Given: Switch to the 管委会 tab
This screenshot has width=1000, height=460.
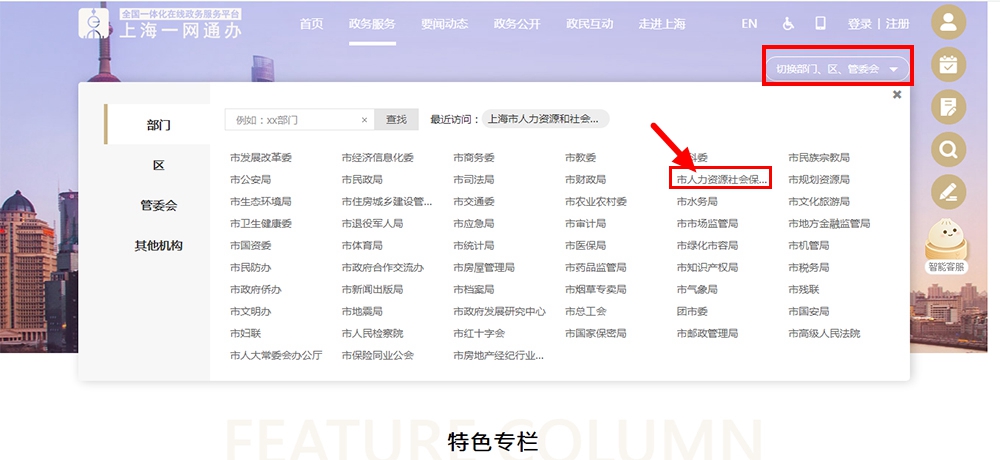Looking at the screenshot, I should 158,205.
